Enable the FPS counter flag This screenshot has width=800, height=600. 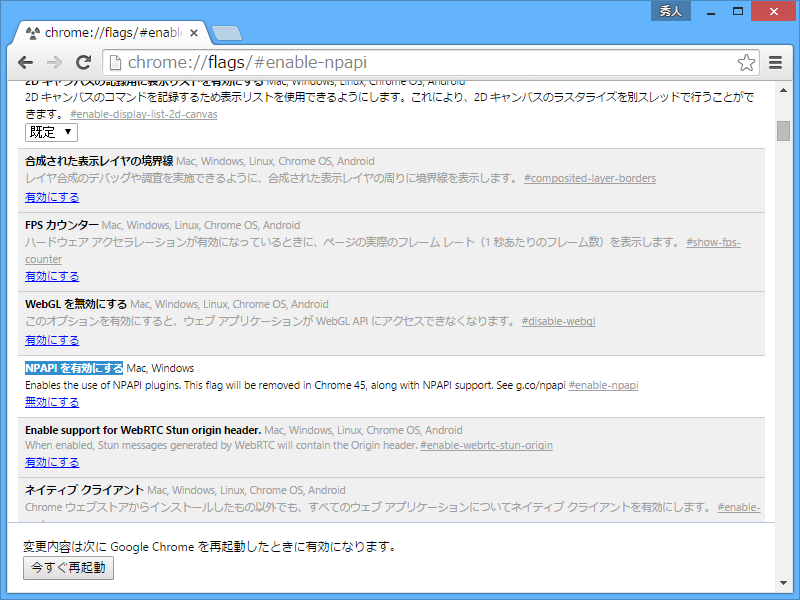point(51,275)
